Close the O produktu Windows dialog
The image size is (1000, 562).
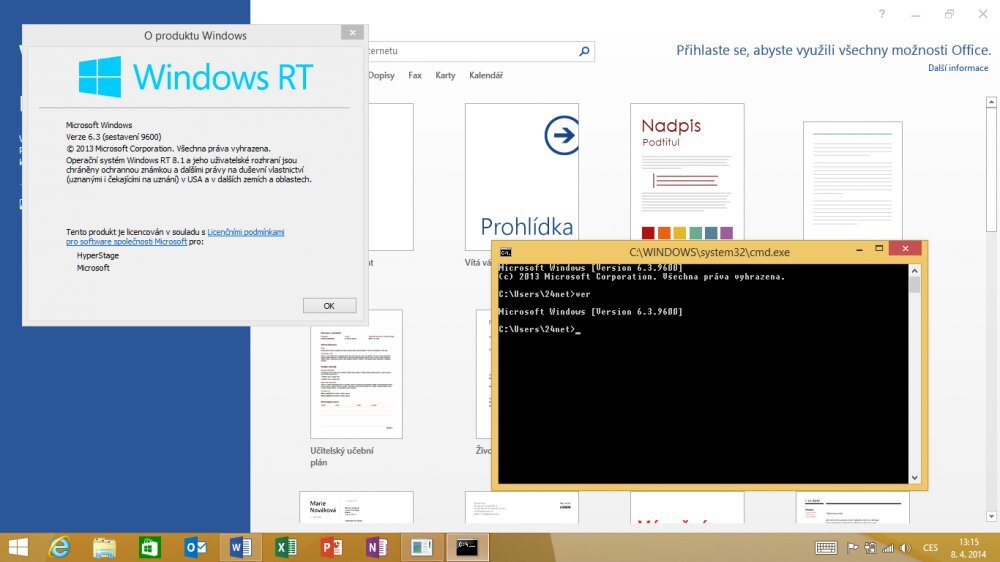(352, 33)
